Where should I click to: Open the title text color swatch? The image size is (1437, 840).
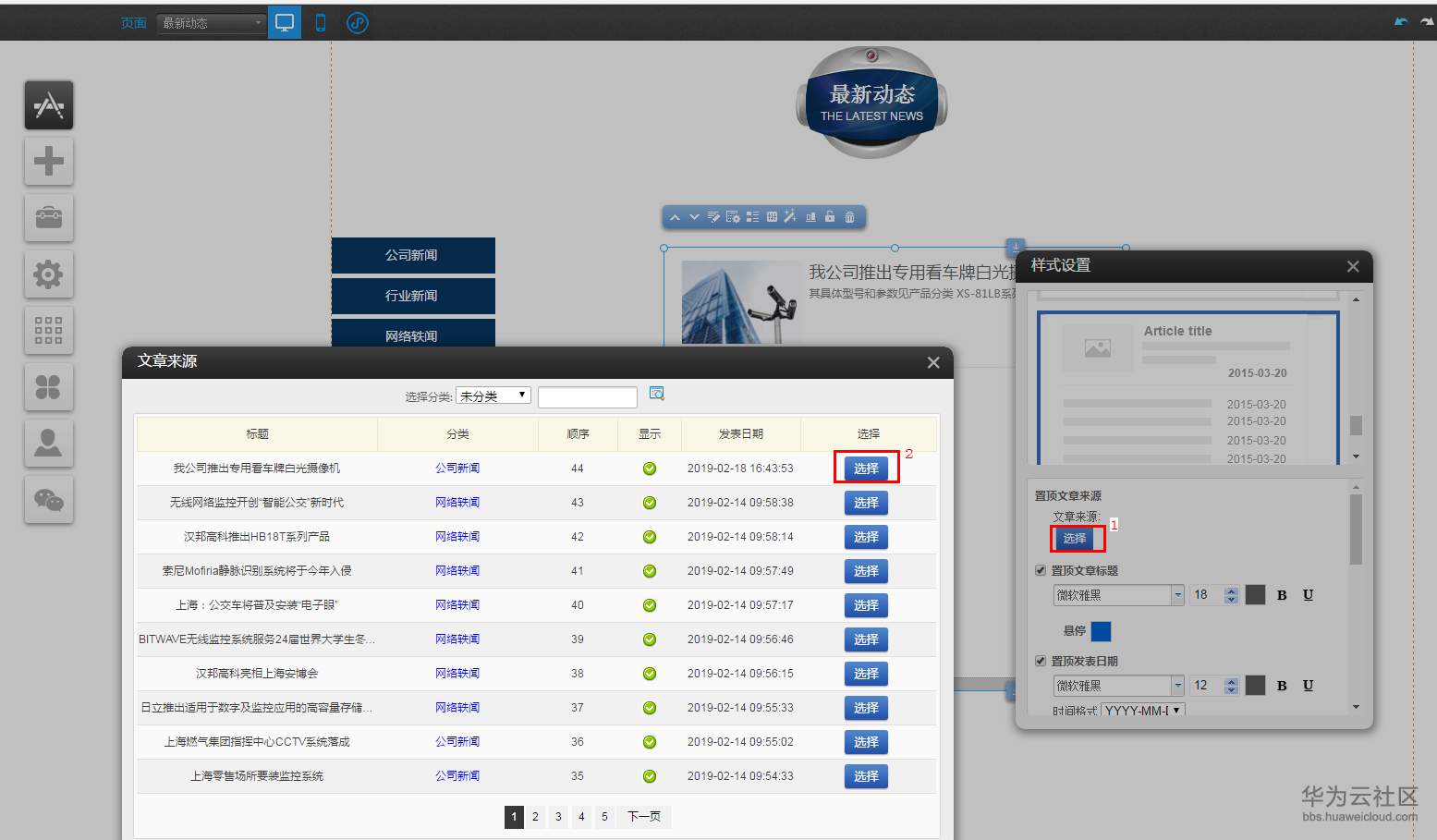point(1255,595)
